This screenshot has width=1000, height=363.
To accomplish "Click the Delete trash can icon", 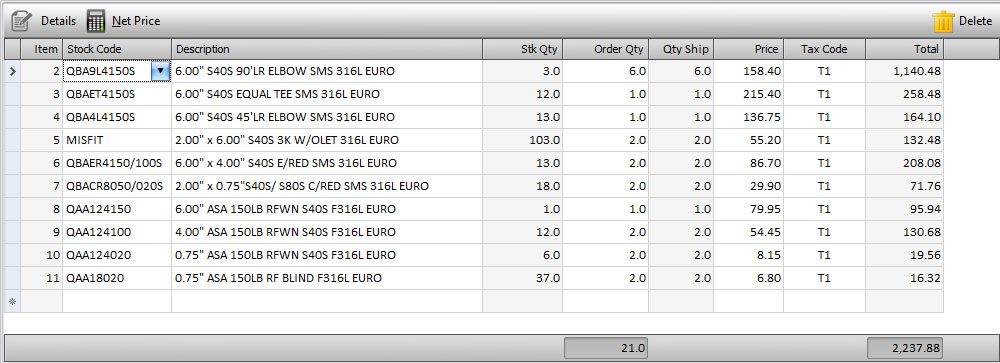I will pyautogui.click(x=943, y=21).
